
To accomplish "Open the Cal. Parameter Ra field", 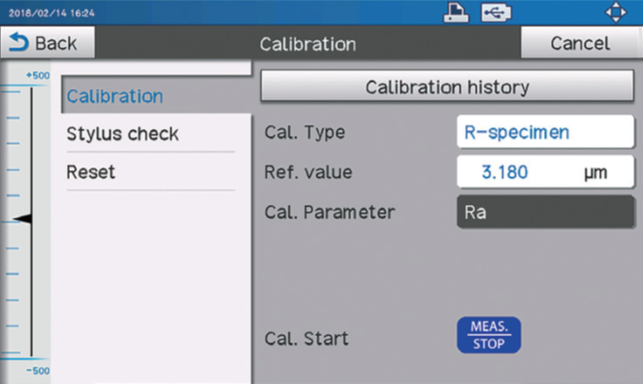I will [545, 212].
